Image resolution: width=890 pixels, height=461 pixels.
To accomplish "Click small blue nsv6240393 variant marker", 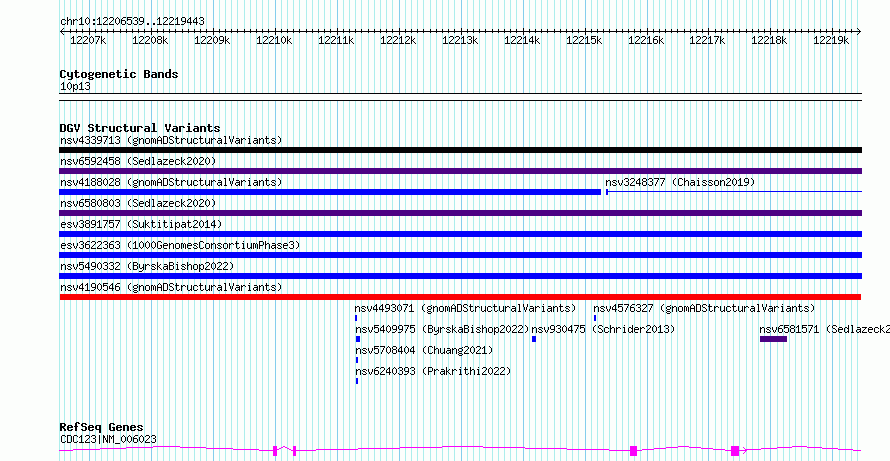I will (356, 381).
